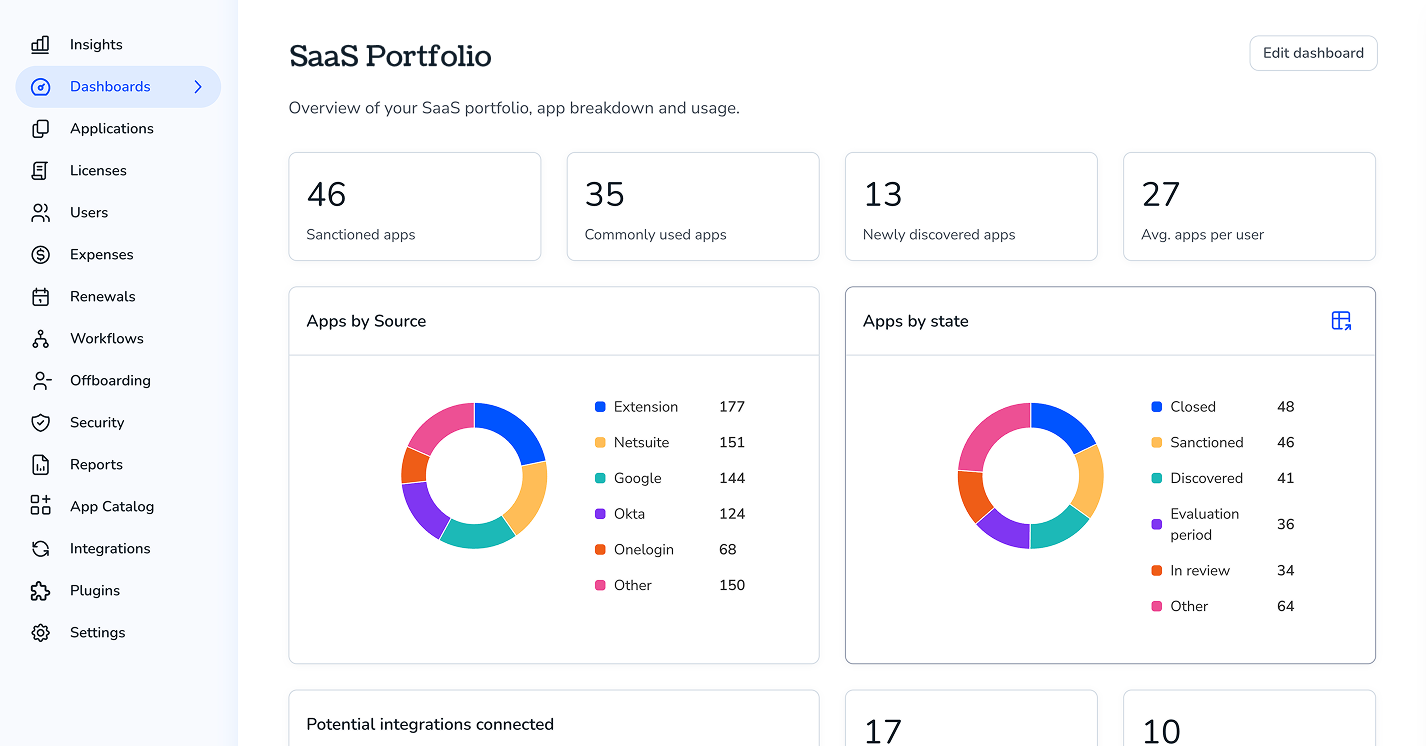Click the Netsuite orange legend swatch
1426x746 pixels.
[x=600, y=443]
